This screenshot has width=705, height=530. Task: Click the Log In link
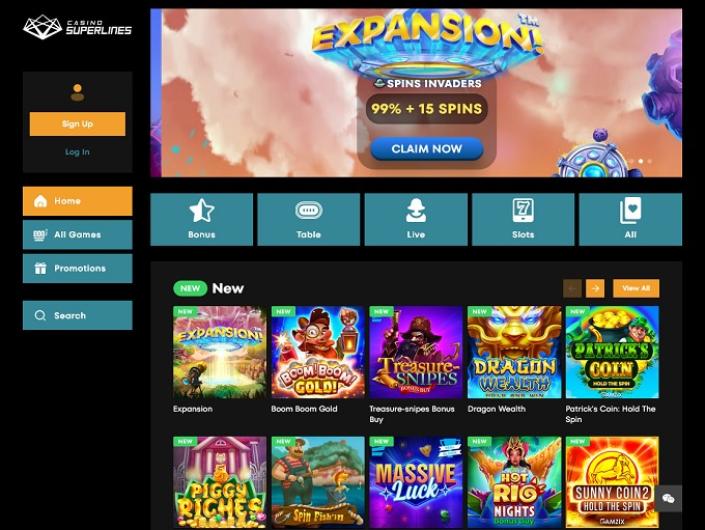(77, 152)
